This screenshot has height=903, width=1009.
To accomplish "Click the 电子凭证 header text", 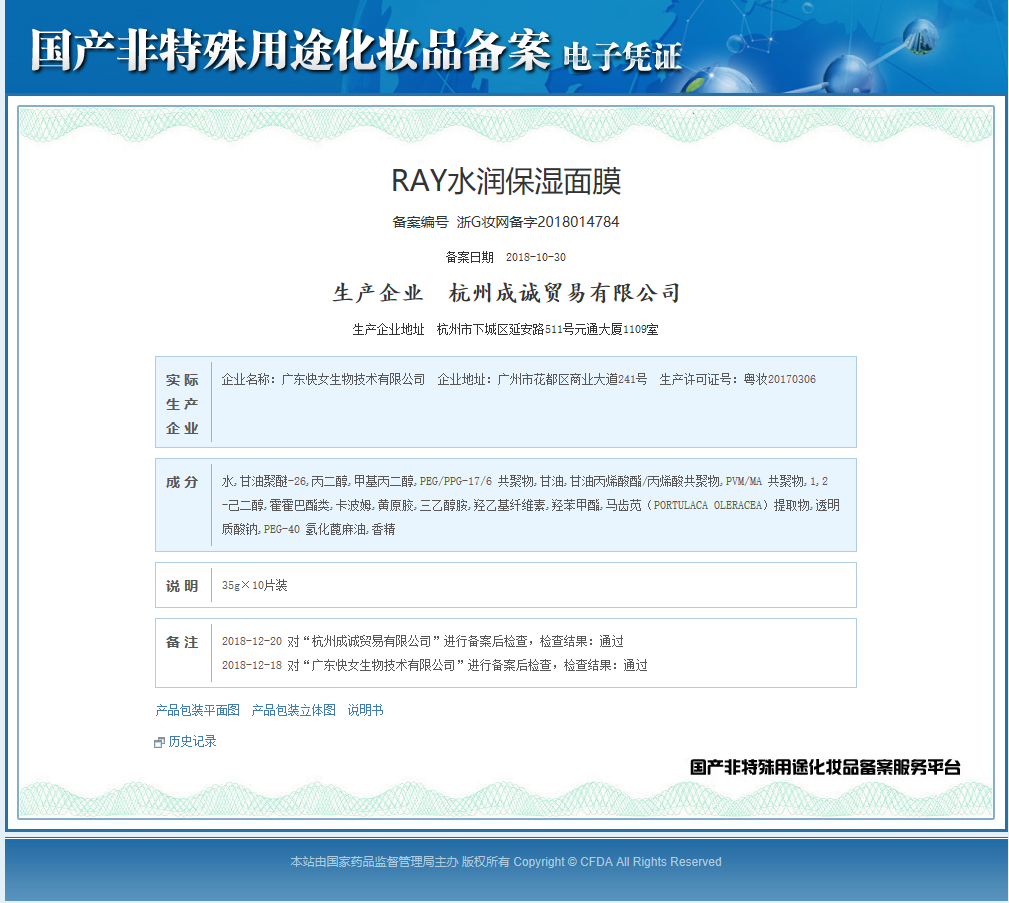I will (622, 57).
